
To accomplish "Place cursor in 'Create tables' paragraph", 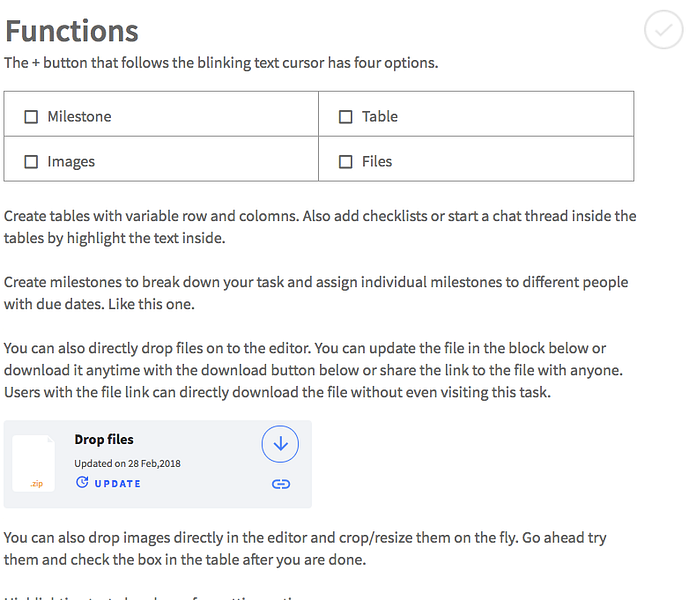I will pos(320,227).
